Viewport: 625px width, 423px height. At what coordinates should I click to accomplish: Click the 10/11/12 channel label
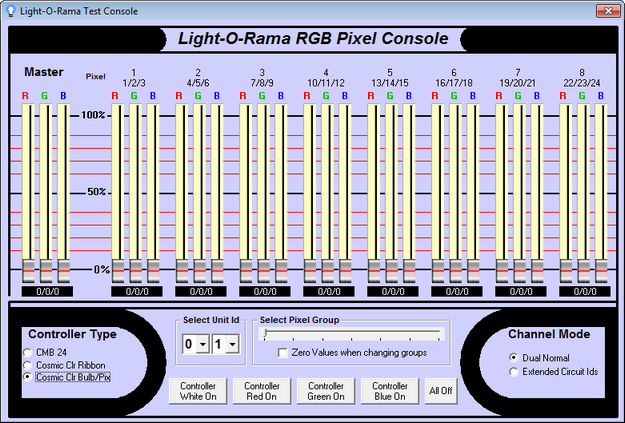(326, 83)
